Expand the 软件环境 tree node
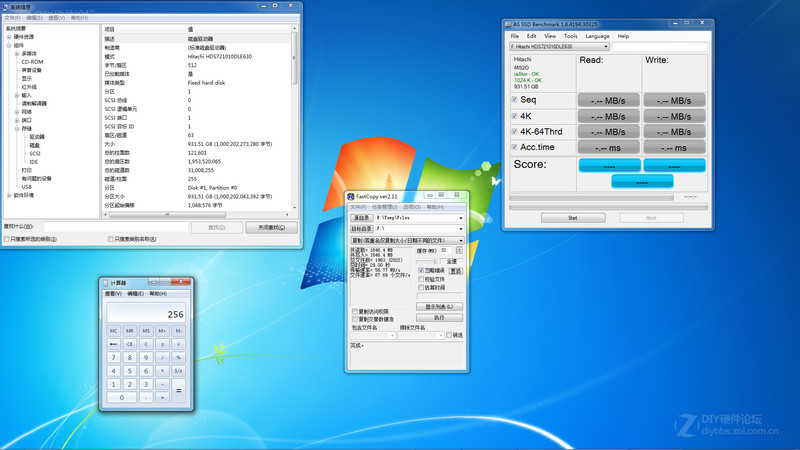Image resolution: width=800 pixels, height=450 pixels. point(9,195)
